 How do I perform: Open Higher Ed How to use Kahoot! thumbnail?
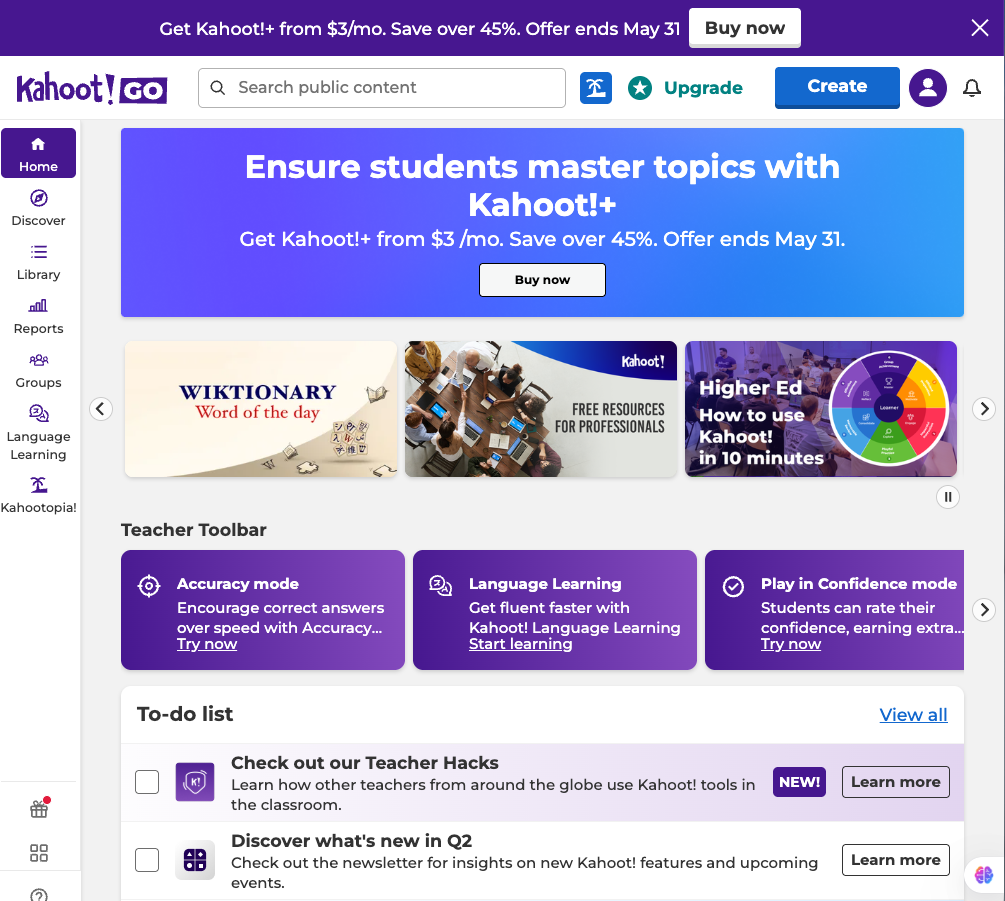pyautogui.click(x=821, y=409)
